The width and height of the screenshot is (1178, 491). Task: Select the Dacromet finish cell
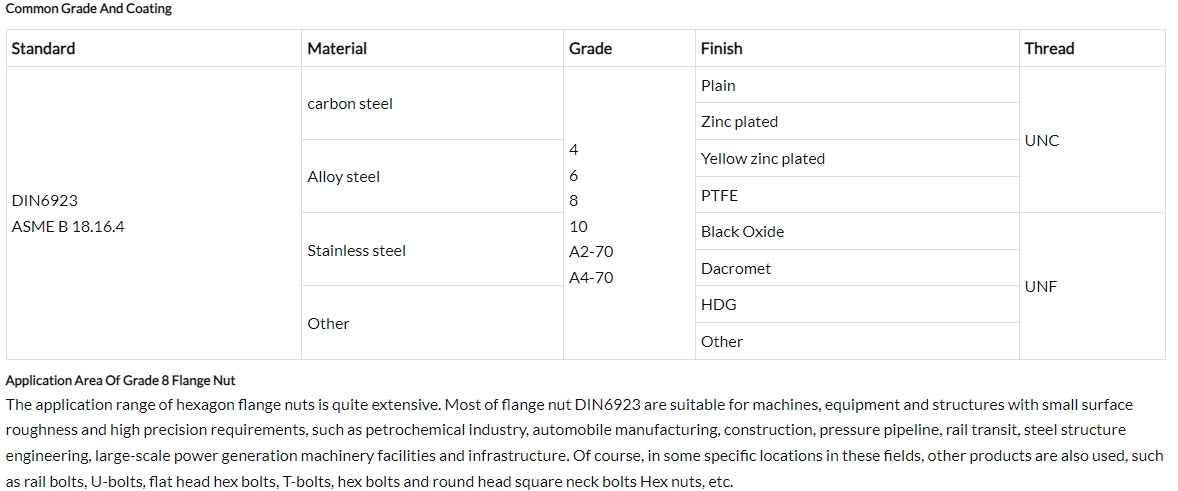point(736,269)
